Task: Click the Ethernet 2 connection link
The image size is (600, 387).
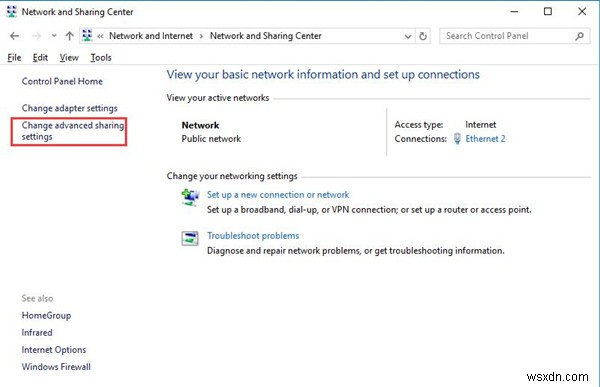Action: click(485, 139)
